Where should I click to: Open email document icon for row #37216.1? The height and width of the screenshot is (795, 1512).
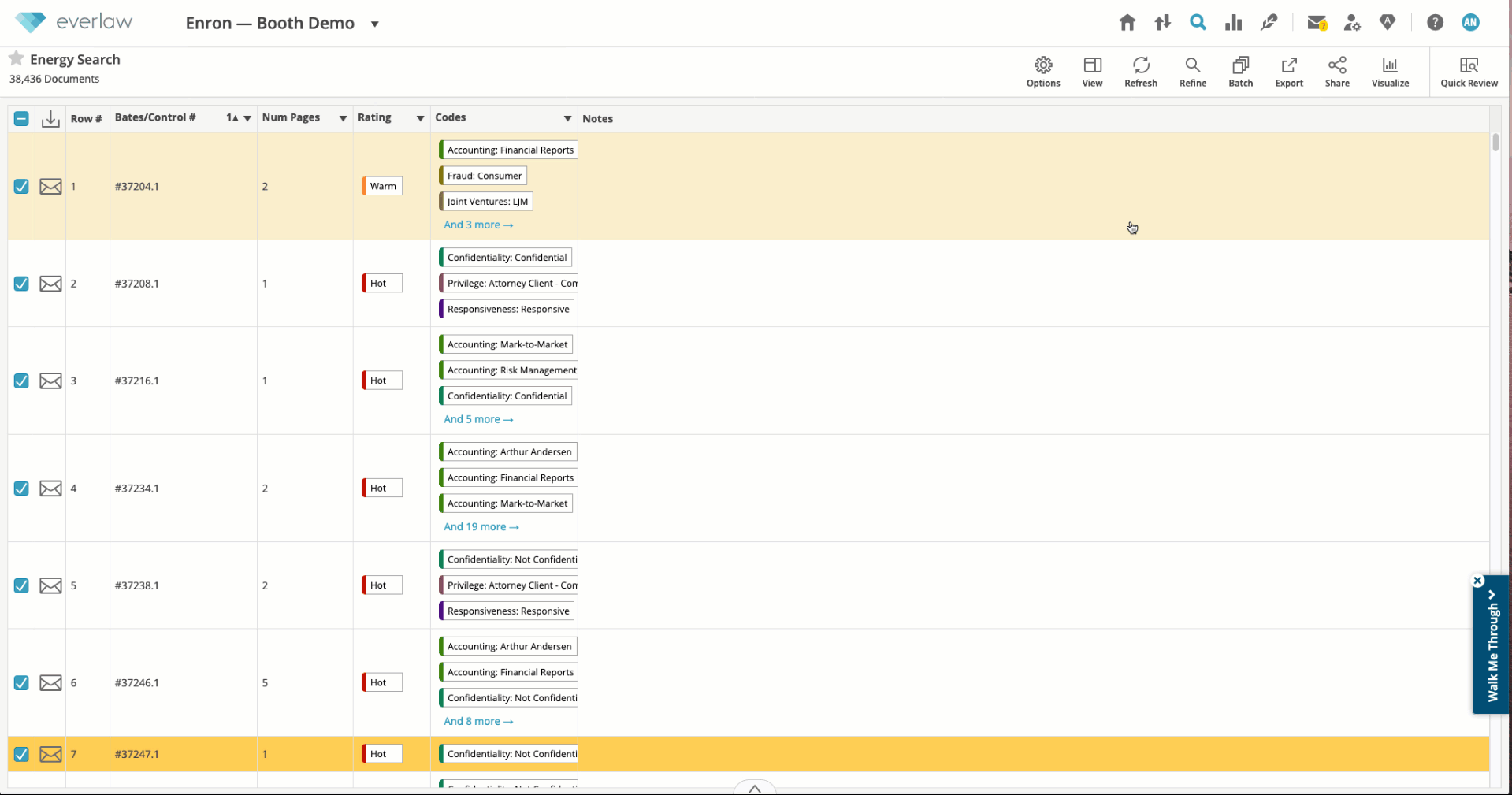(50, 381)
